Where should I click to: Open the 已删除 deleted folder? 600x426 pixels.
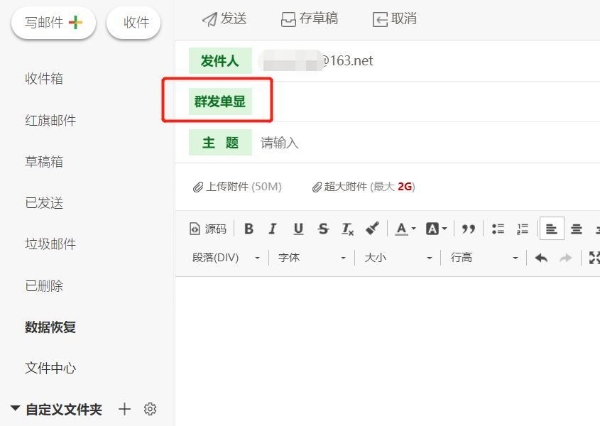(44, 286)
